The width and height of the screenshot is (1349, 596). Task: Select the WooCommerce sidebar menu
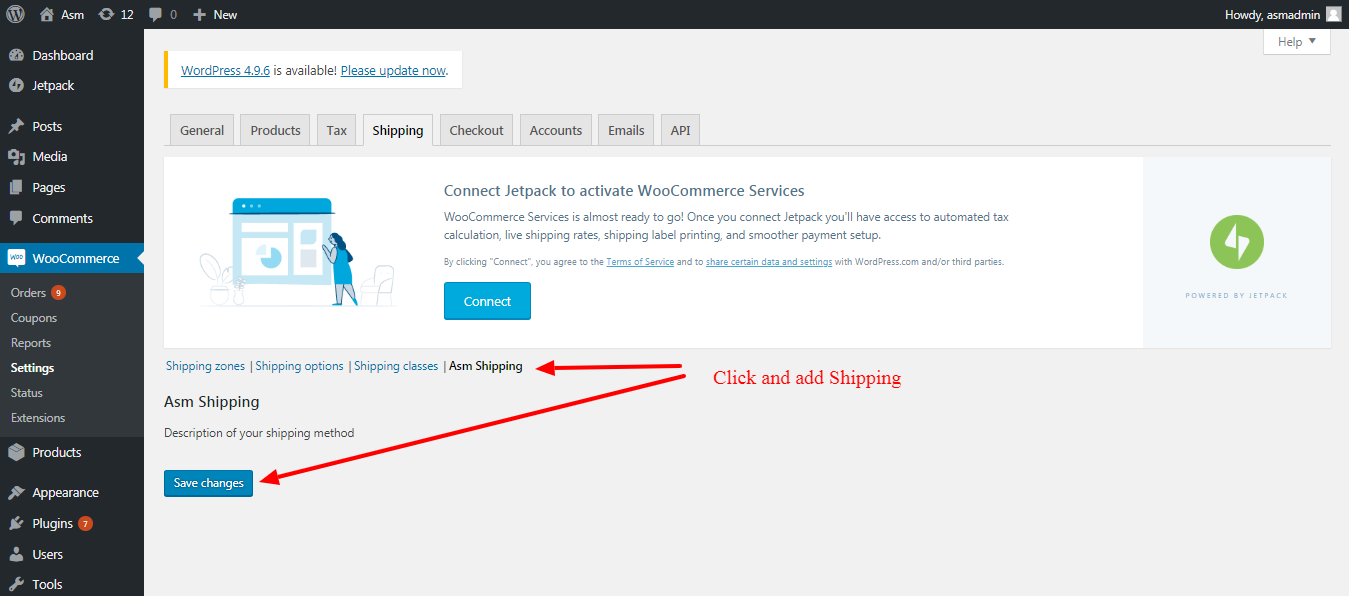click(x=72, y=258)
